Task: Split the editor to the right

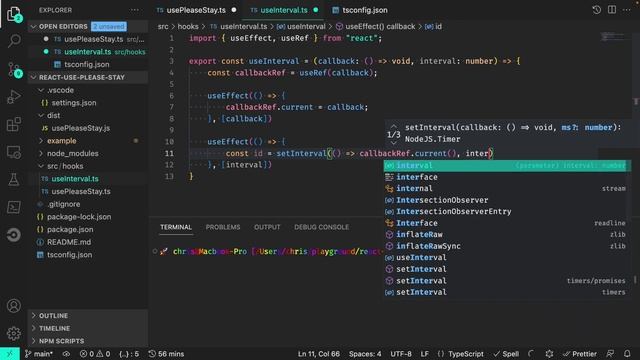Action: (611, 10)
